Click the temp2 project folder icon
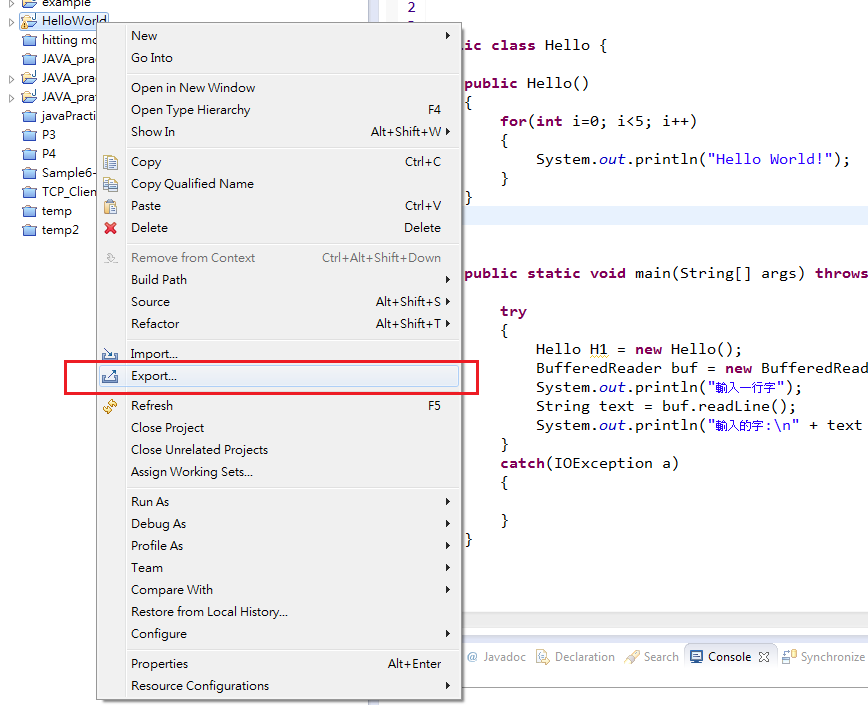This screenshot has height=705, width=868. 29,230
